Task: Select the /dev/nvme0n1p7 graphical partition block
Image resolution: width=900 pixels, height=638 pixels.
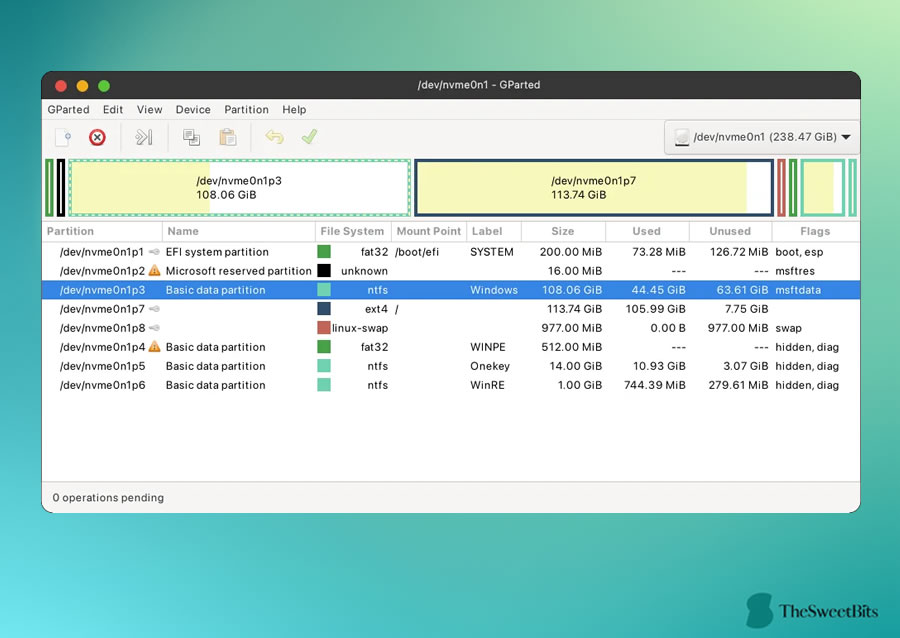Action: (x=594, y=188)
